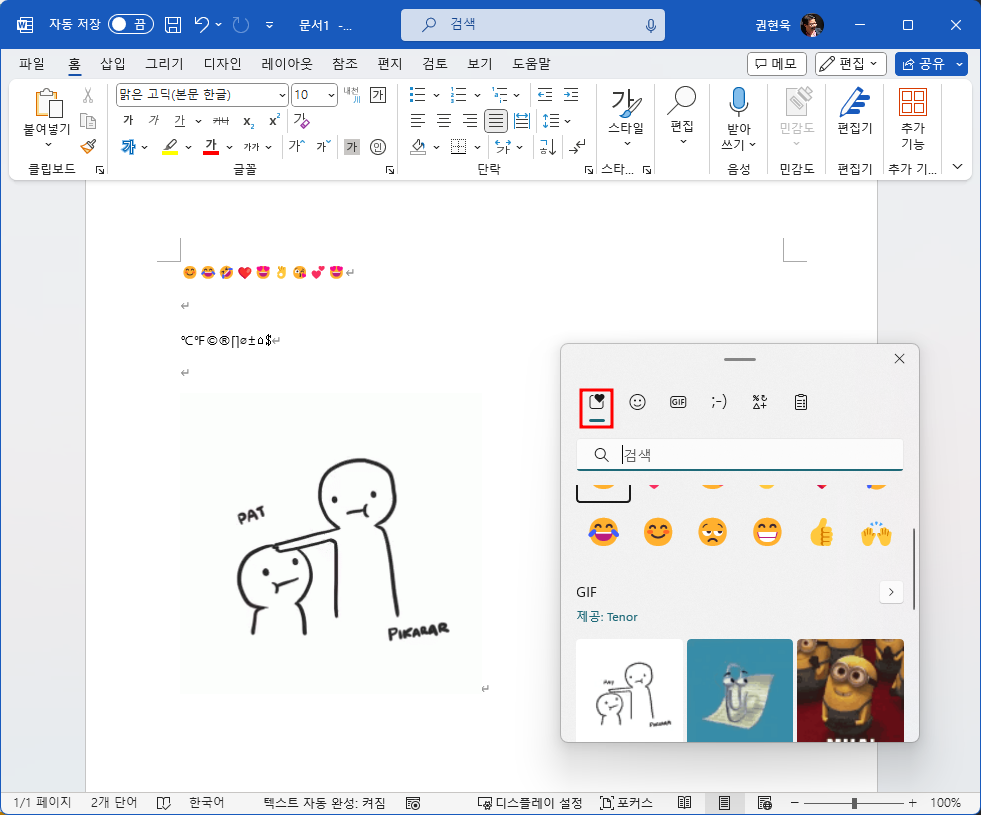This screenshot has width=981, height=815.
Task: Open the 편집 mode dropdown button
Action: 851,64
